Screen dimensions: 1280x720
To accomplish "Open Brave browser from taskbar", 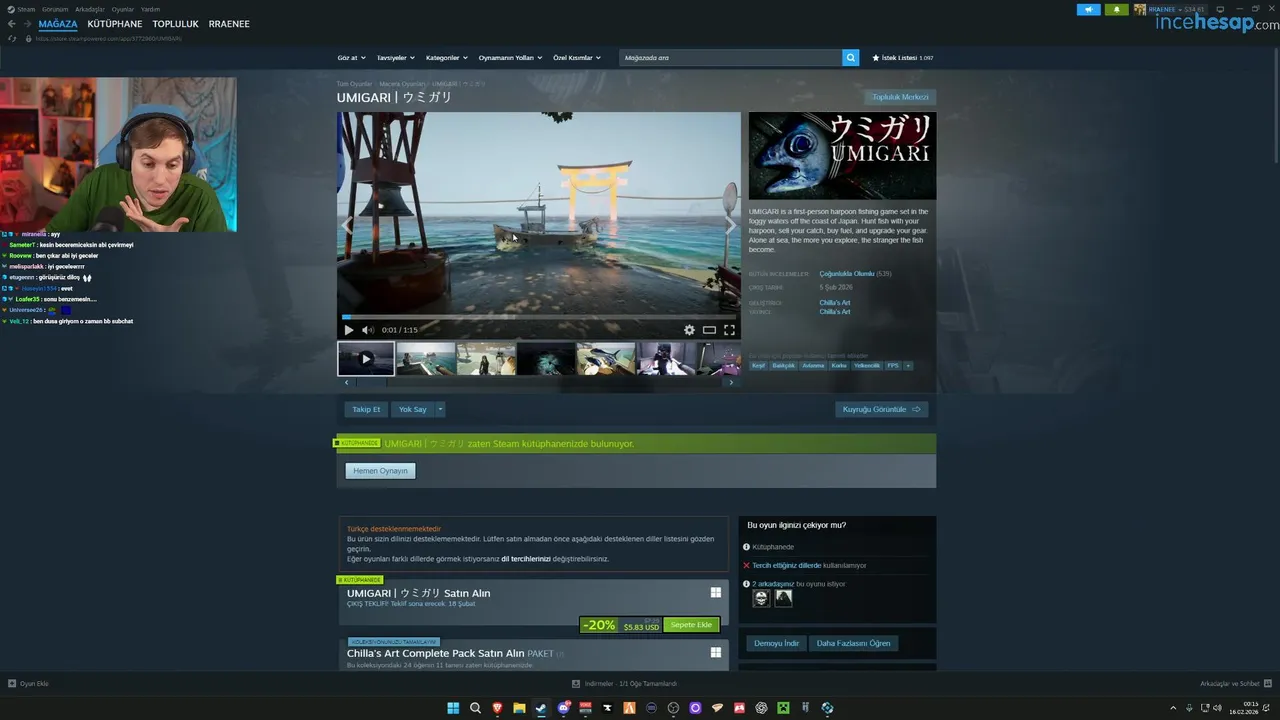I will 497,708.
